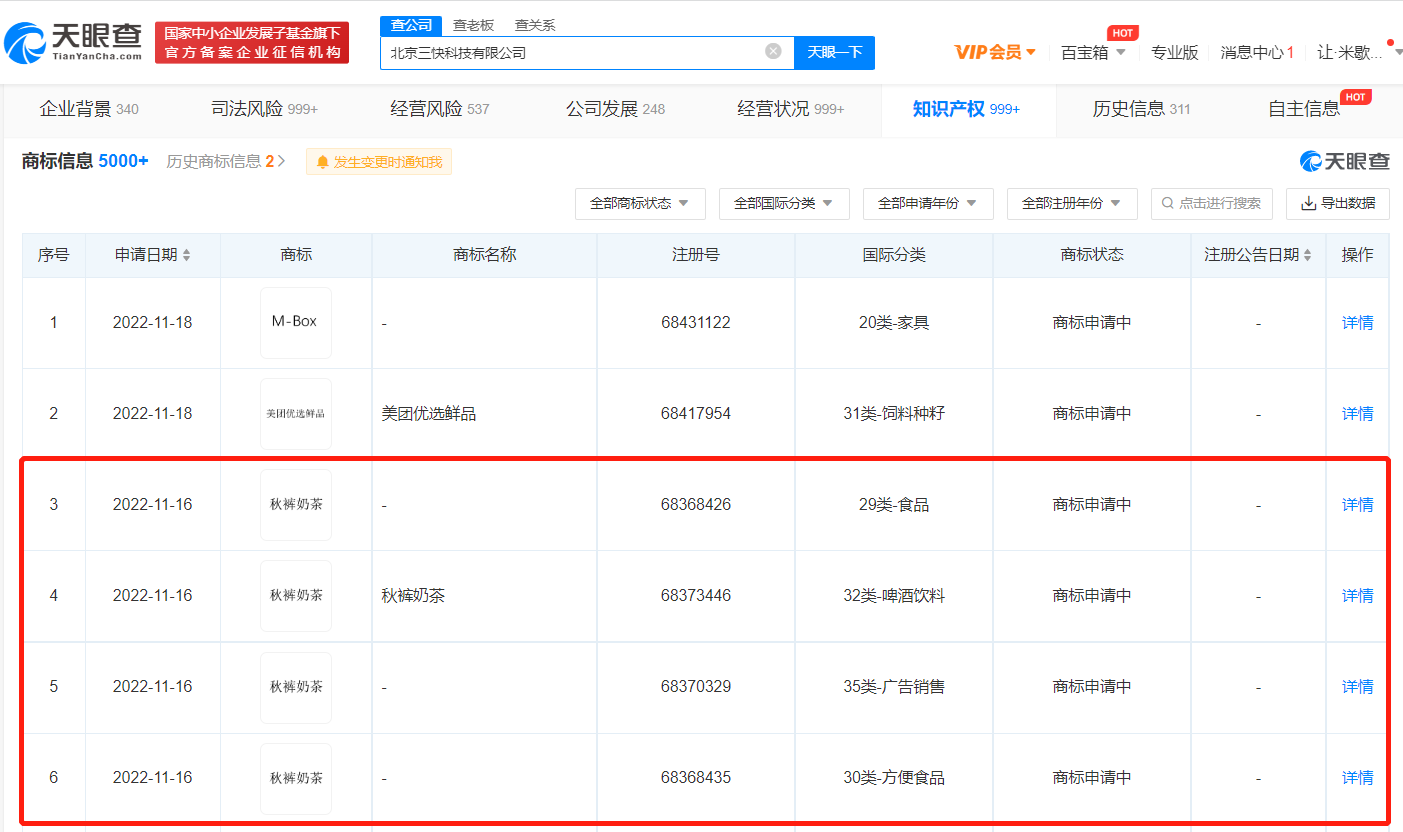Export data using 导出数据 button

[x=1337, y=204]
